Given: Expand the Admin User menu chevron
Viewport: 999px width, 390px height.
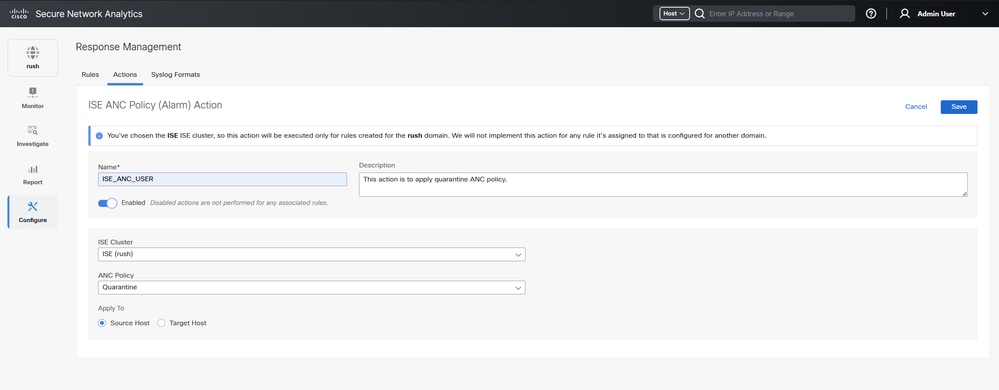Looking at the screenshot, I should pos(984,14).
